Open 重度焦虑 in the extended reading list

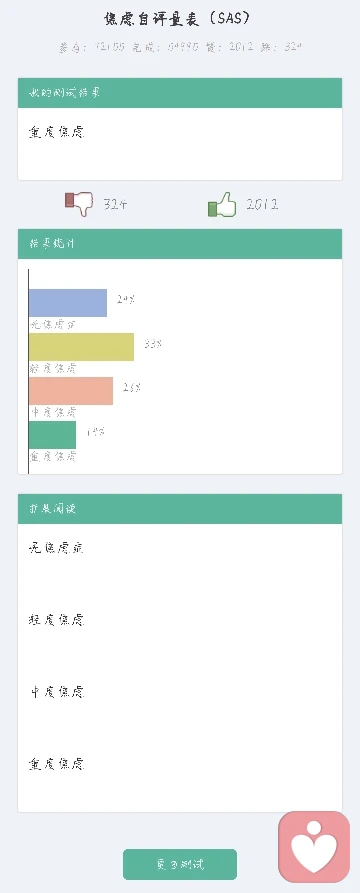pos(56,764)
